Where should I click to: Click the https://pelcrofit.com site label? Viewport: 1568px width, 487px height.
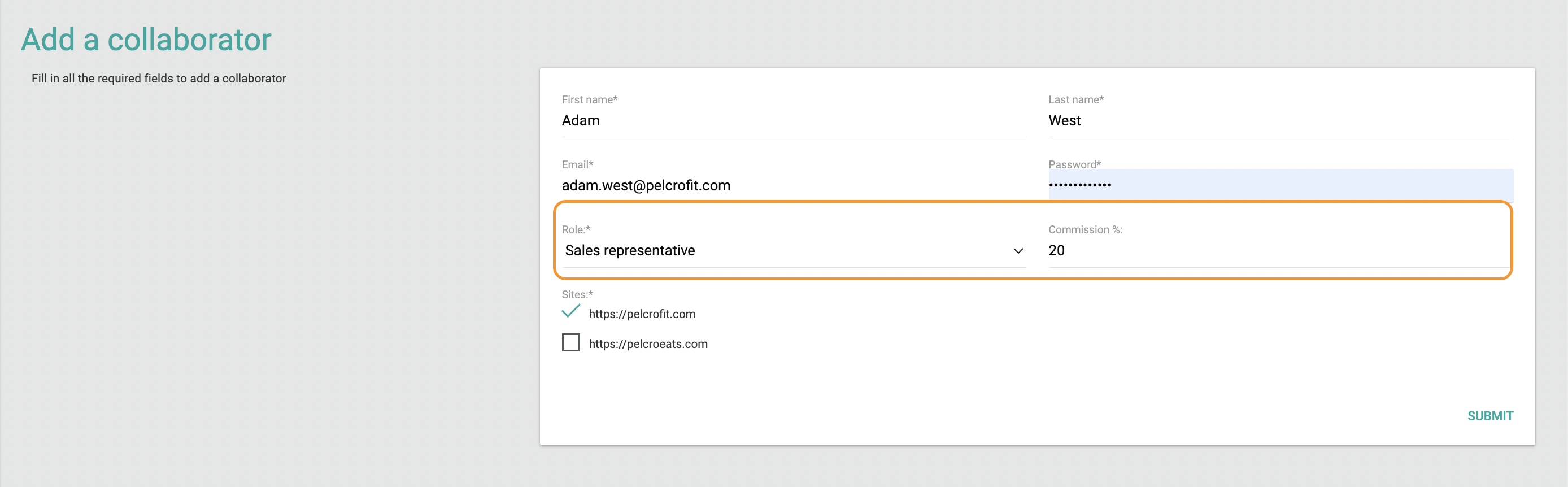642,314
